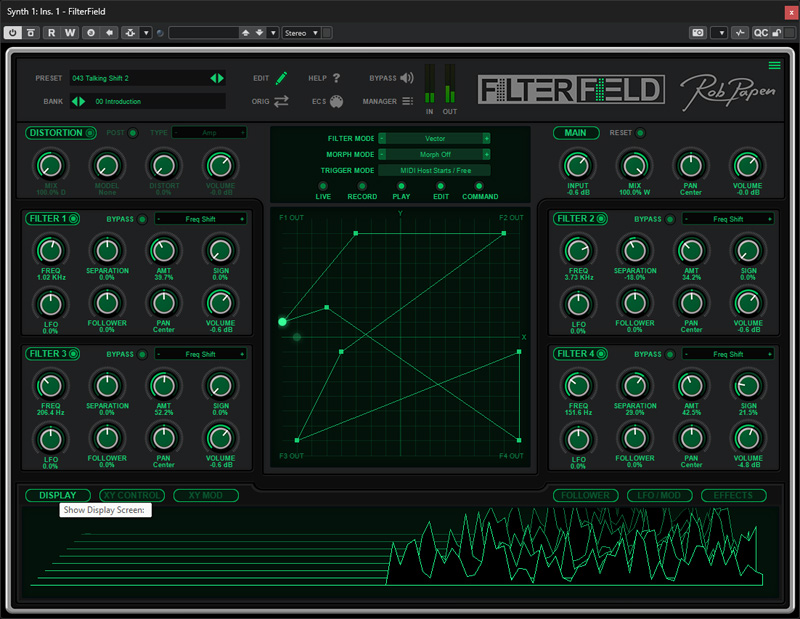Image resolution: width=800 pixels, height=619 pixels.
Task: Click Main MIX knob
Action: tap(634, 165)
